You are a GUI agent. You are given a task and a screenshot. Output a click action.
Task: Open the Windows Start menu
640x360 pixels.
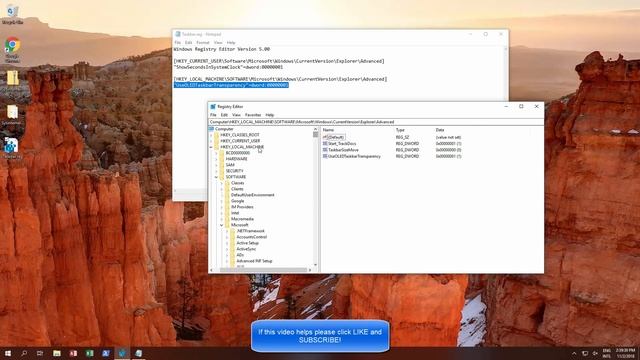click(7, 353)
